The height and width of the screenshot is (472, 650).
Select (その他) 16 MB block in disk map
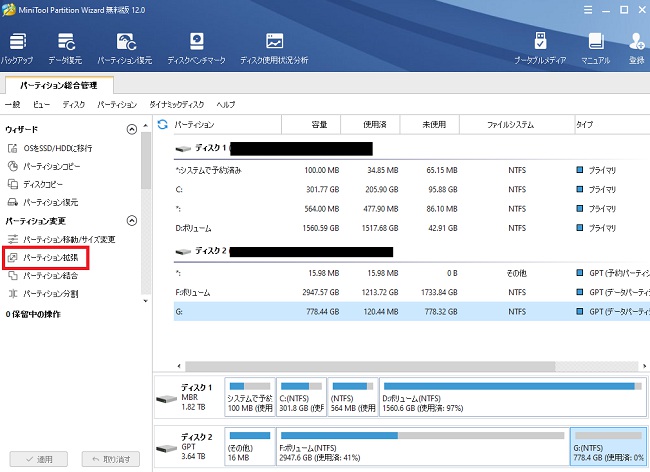[x=250, y=446]
